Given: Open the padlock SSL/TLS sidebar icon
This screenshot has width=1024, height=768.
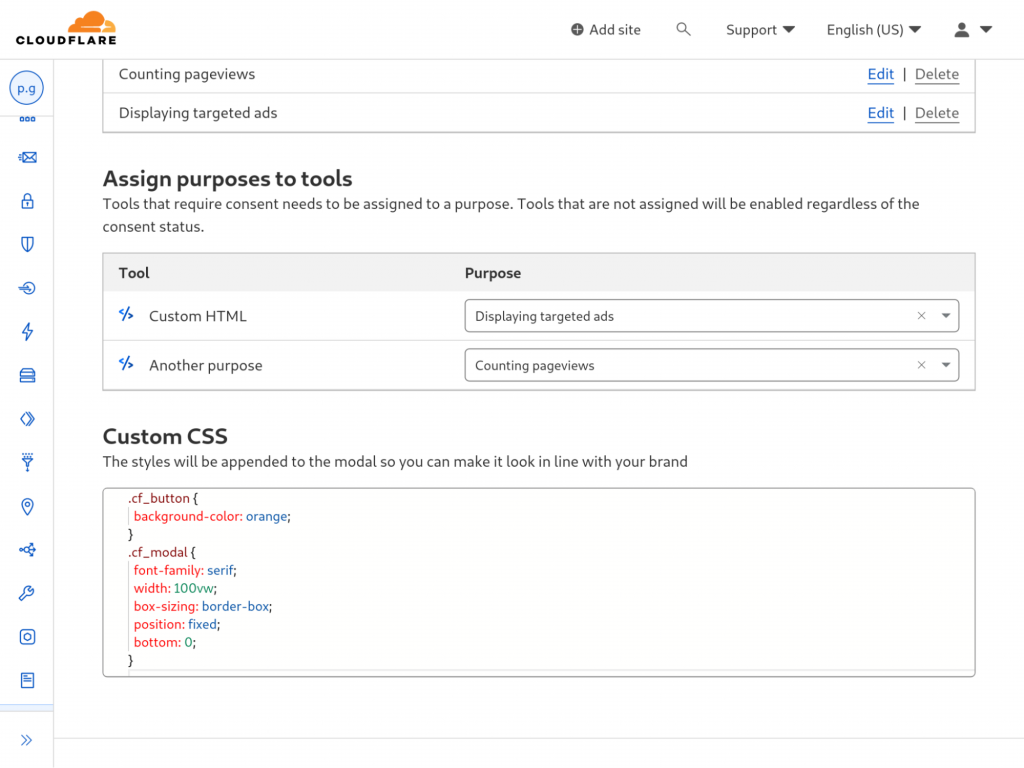Looking at the screenshot, I should pyautogui.click(x=27, y=201).
